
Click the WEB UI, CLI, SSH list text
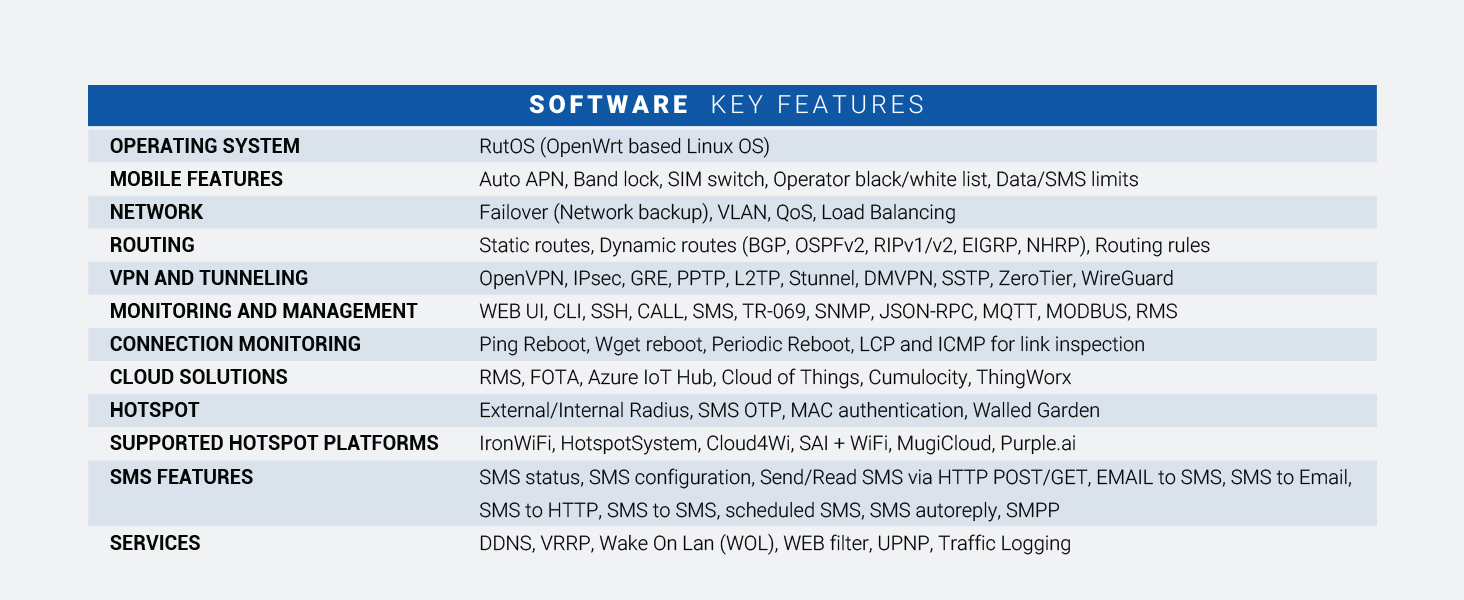pos(828,311)
